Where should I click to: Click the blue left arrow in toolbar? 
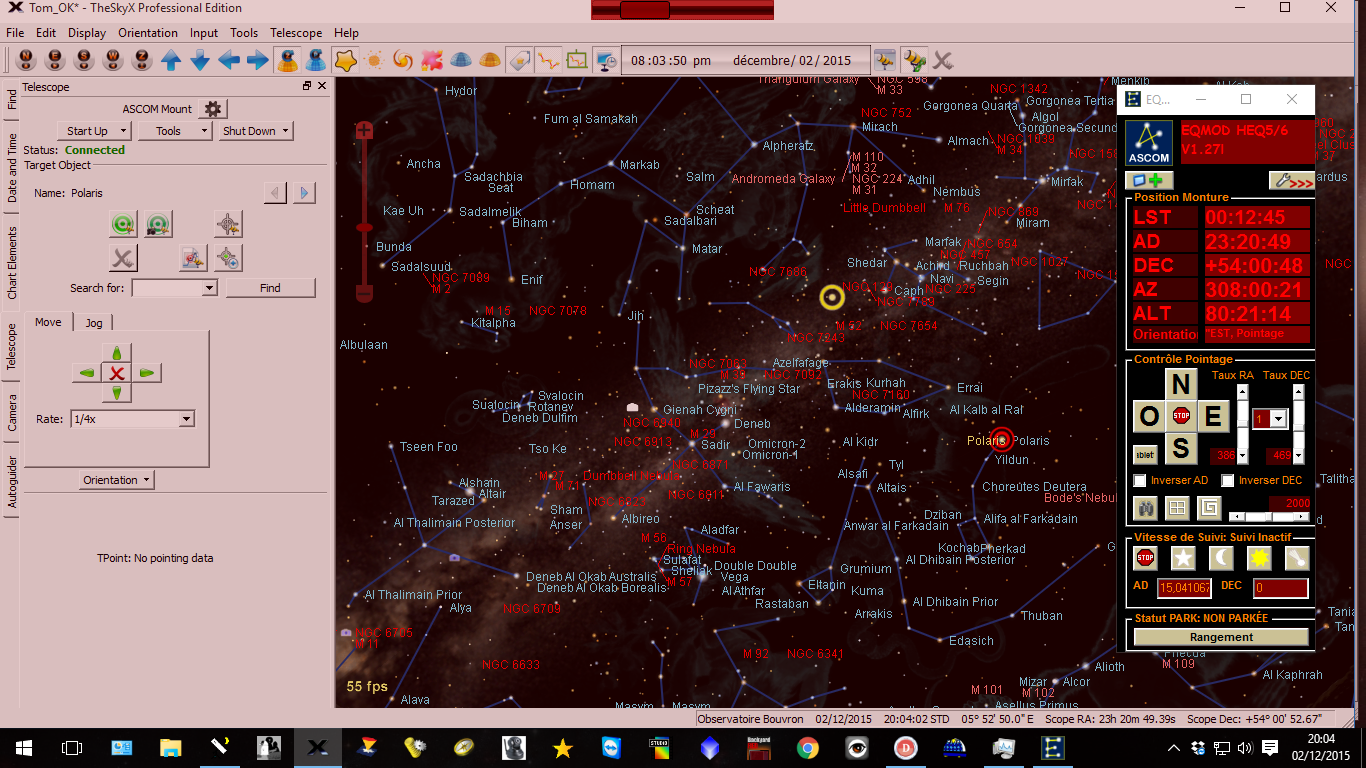(229, 60)
